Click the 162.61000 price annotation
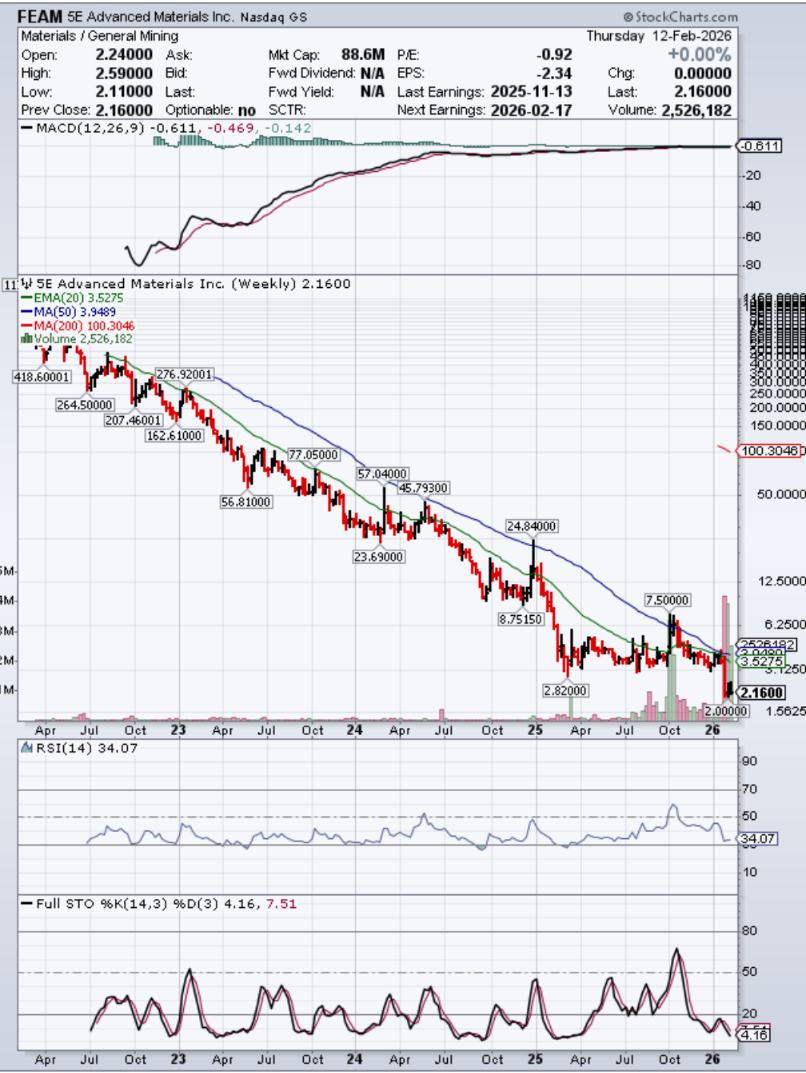Image resolution: width=806 pixels, height=1073 pixels. click(x=174, y=435)
